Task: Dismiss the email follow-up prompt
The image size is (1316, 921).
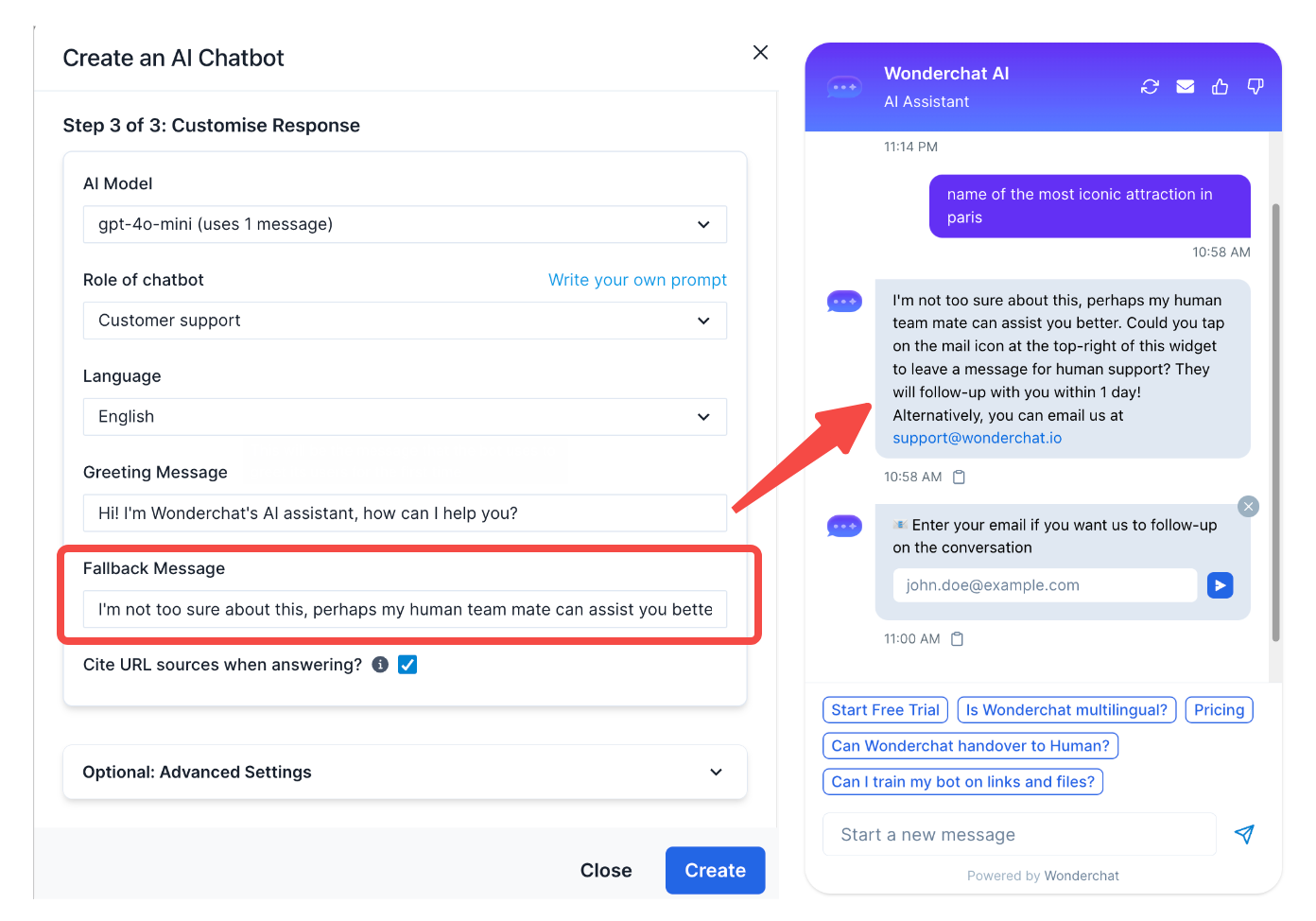Action: [1249, 507]
